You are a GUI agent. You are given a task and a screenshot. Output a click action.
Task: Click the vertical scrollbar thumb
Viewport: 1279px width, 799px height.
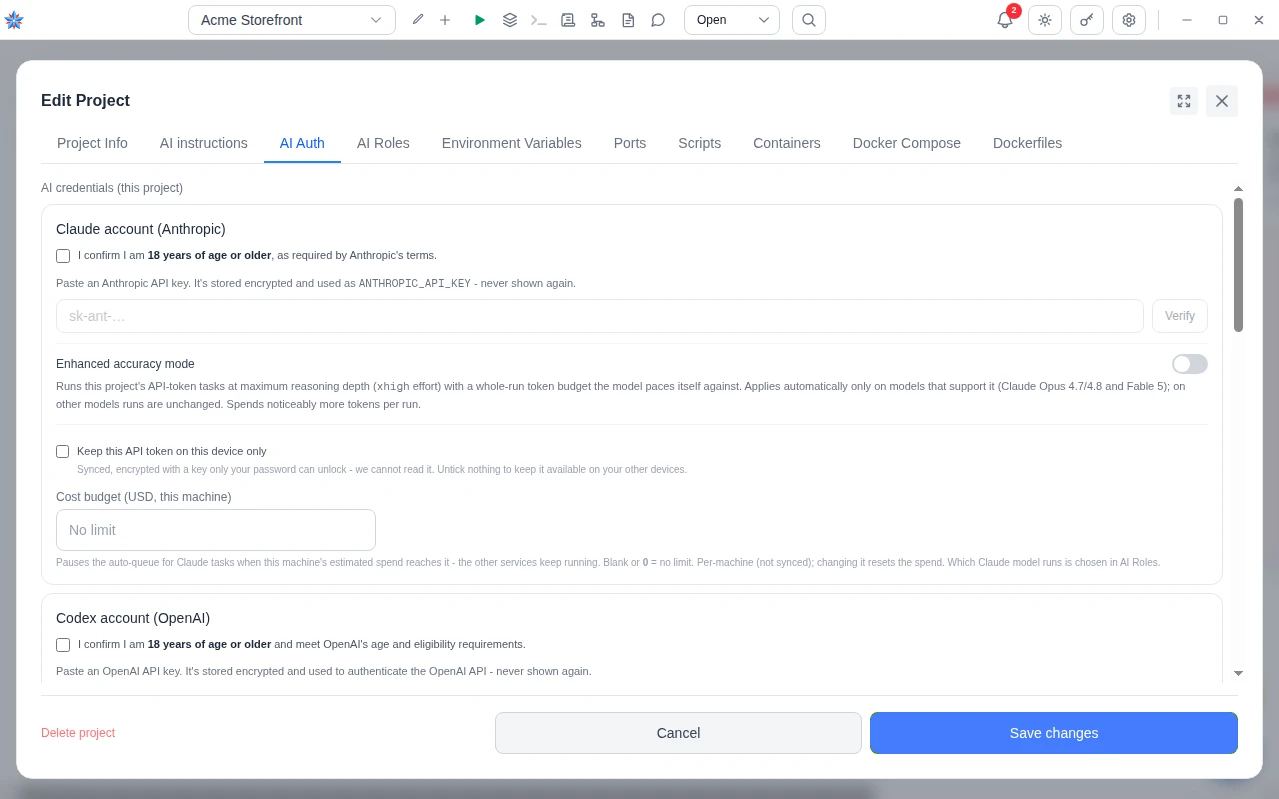pyautogui.click(x=1238, y=265)
